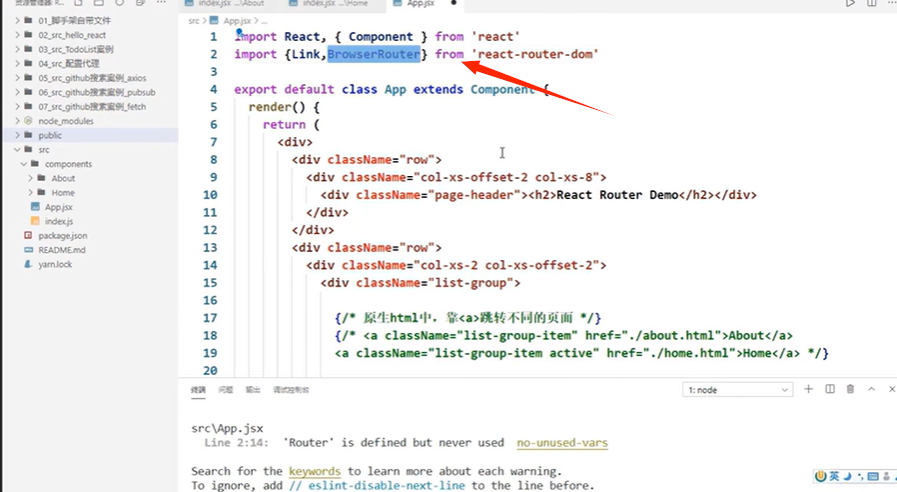Click the 'Line 2:14:' warning location

236,443
